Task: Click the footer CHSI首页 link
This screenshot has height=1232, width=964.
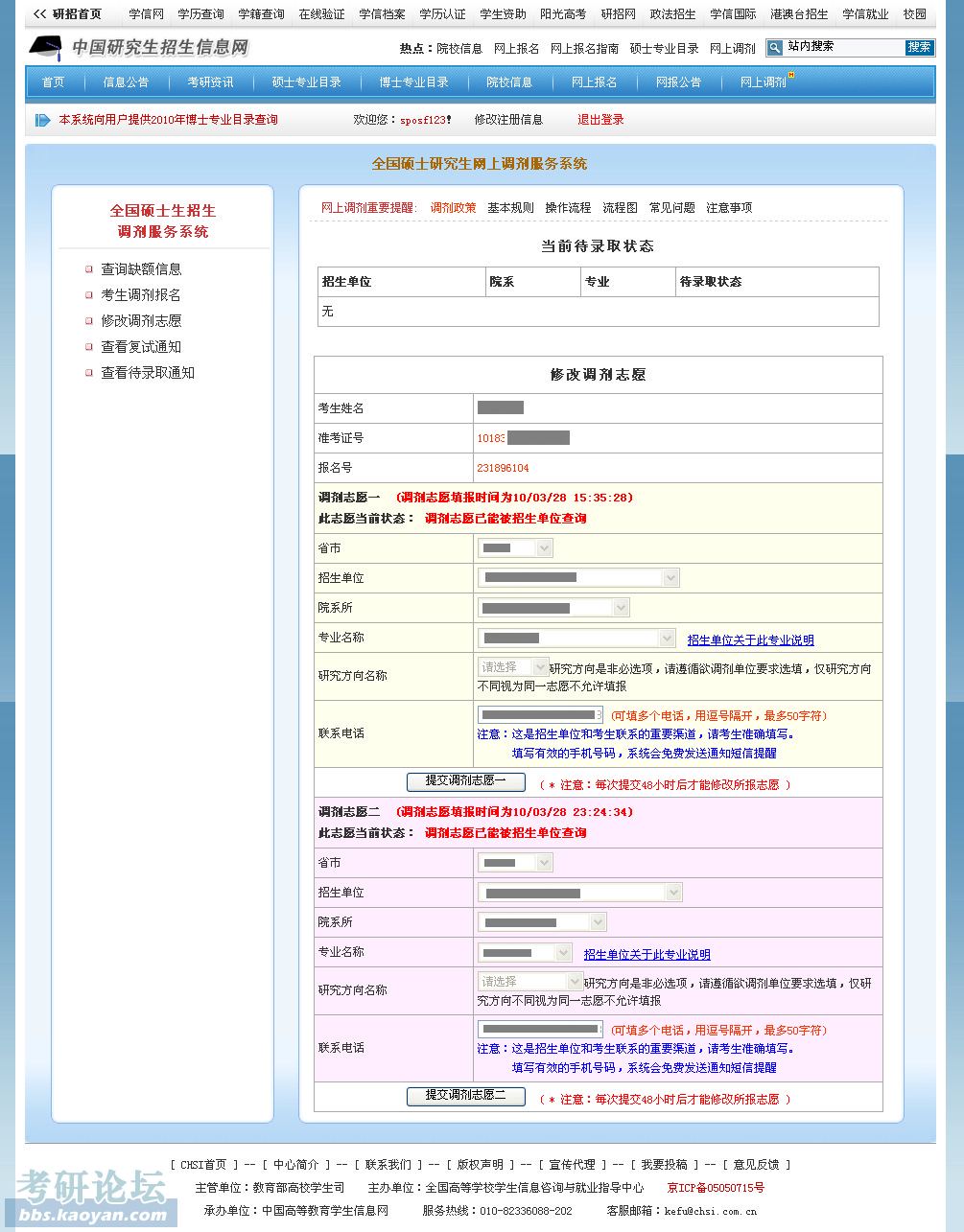Action: coord(203,1165)
